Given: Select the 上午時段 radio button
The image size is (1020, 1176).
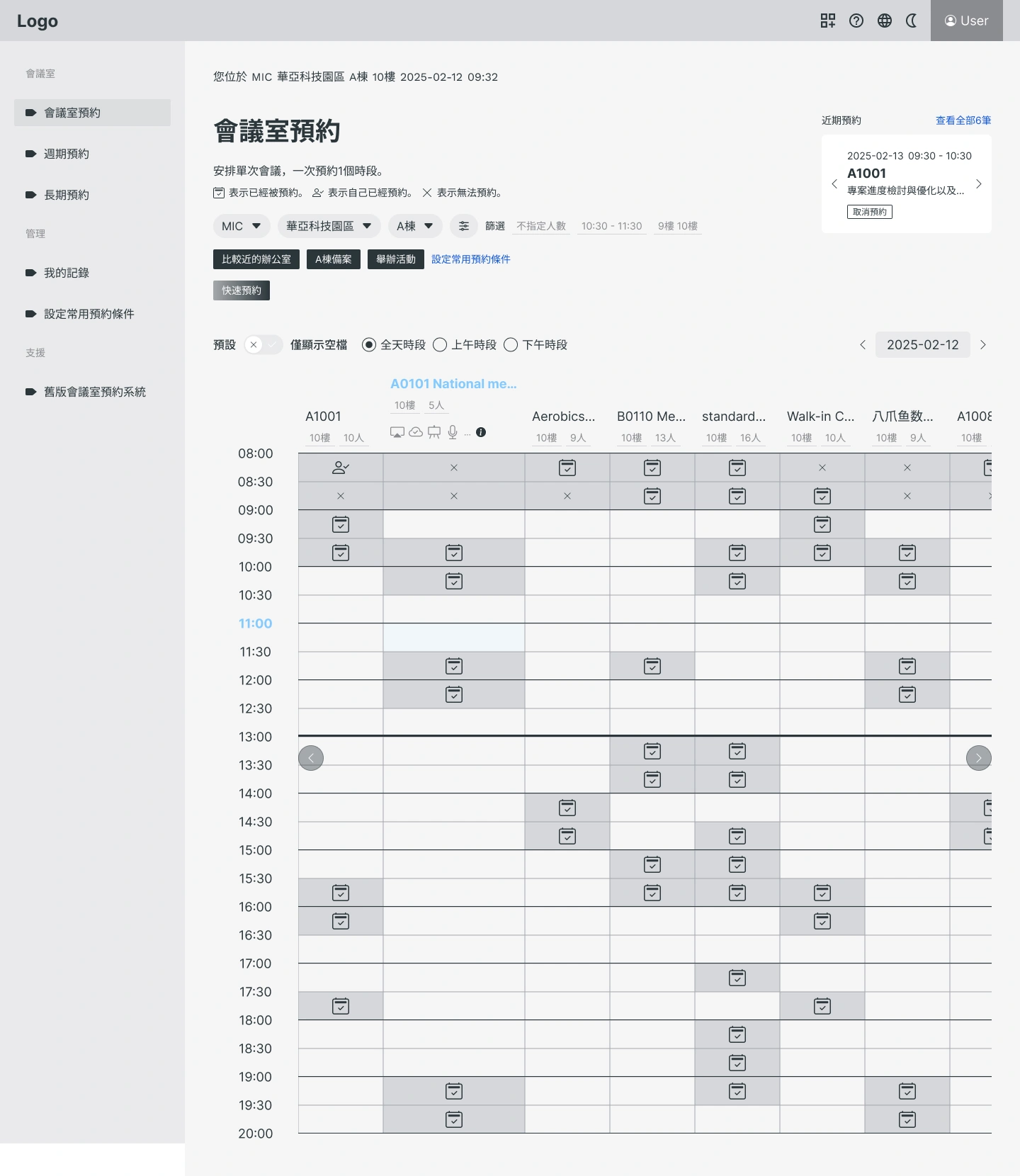Looking at the screenshot, I should click(x=440, y=345).
